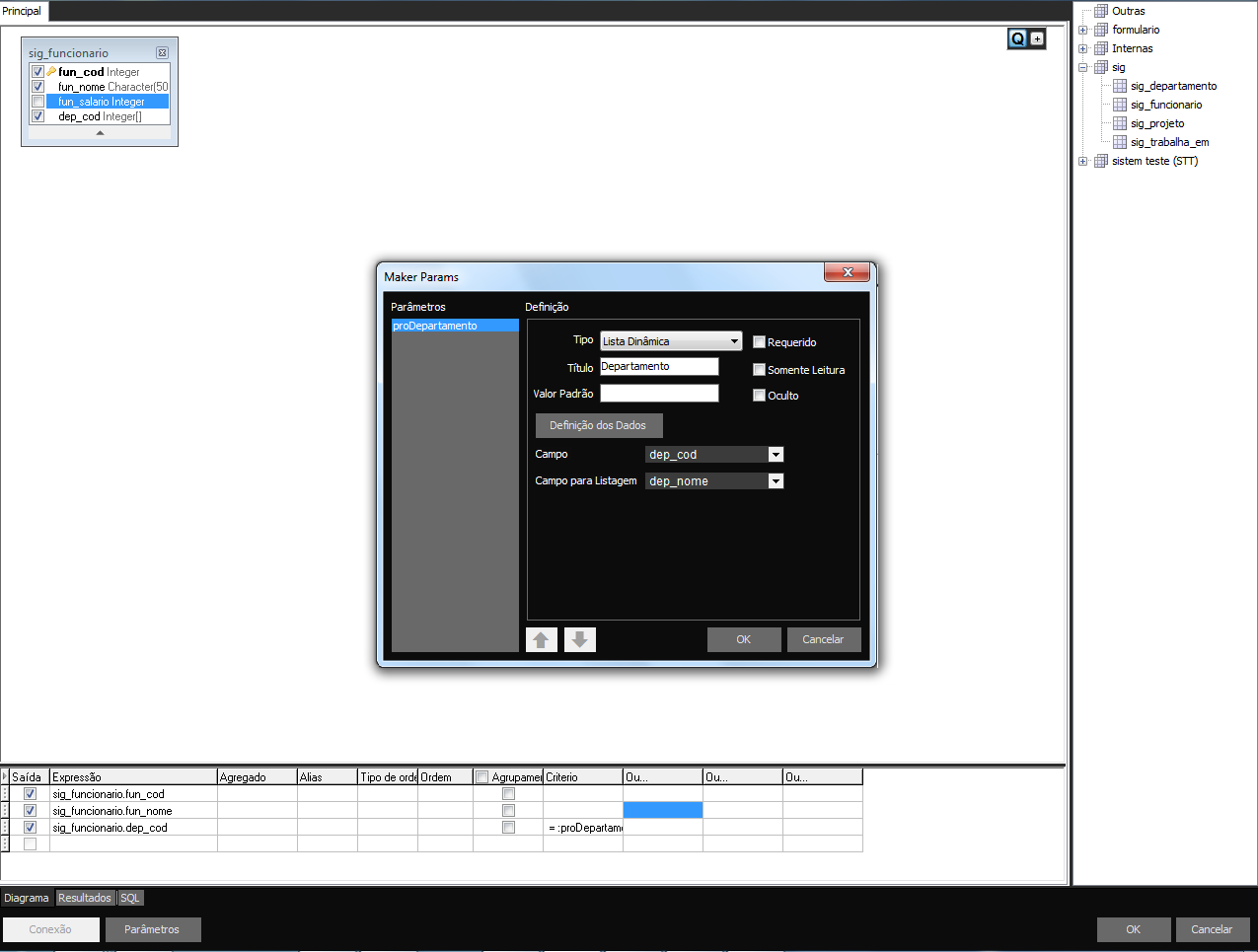Click the plus icon beside the magnifier

coord(1037,38)
